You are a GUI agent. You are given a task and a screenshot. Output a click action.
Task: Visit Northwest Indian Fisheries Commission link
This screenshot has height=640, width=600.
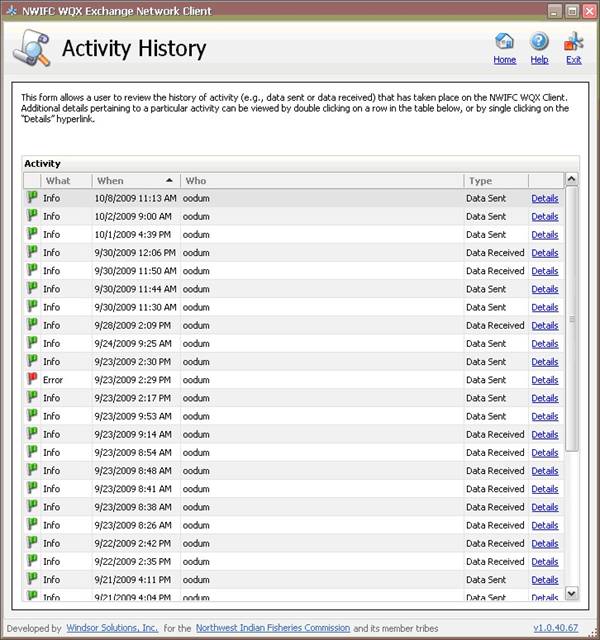[x=272, y=628]
